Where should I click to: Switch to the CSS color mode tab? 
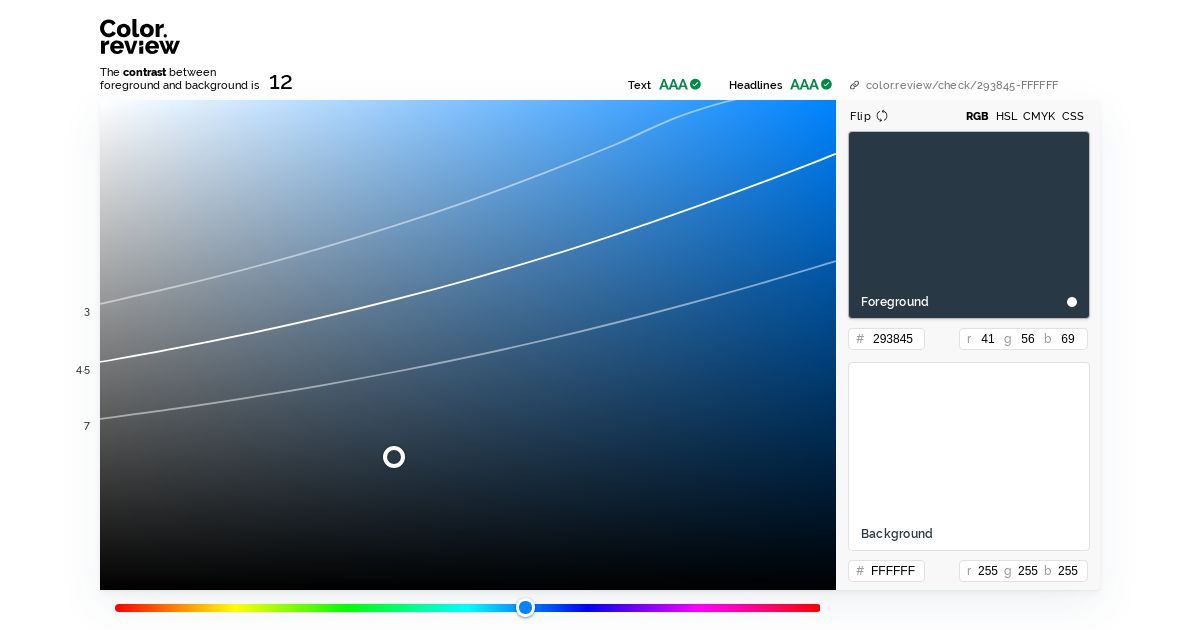pos(1072,116)
